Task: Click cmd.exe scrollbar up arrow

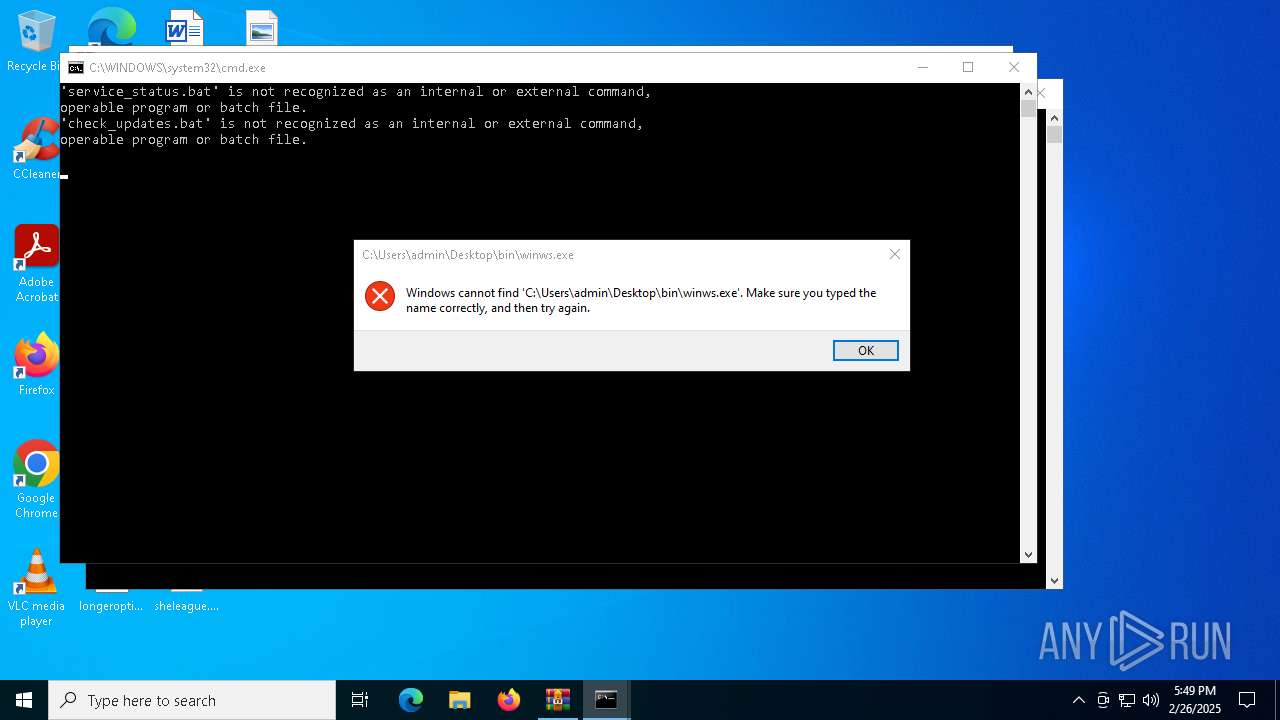Action: pos(1028,92)
